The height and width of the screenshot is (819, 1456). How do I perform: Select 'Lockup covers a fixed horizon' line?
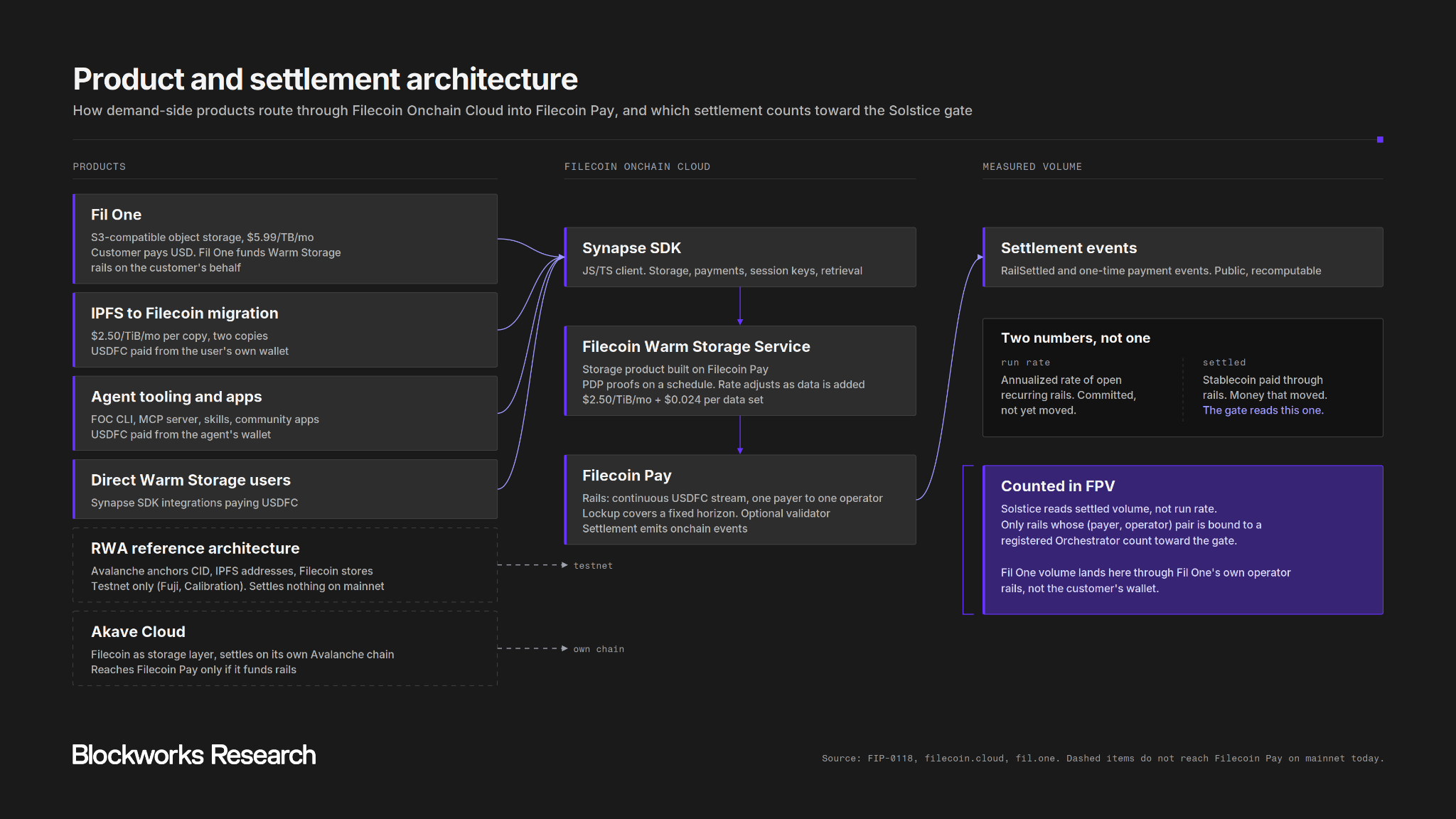[705, 513]
